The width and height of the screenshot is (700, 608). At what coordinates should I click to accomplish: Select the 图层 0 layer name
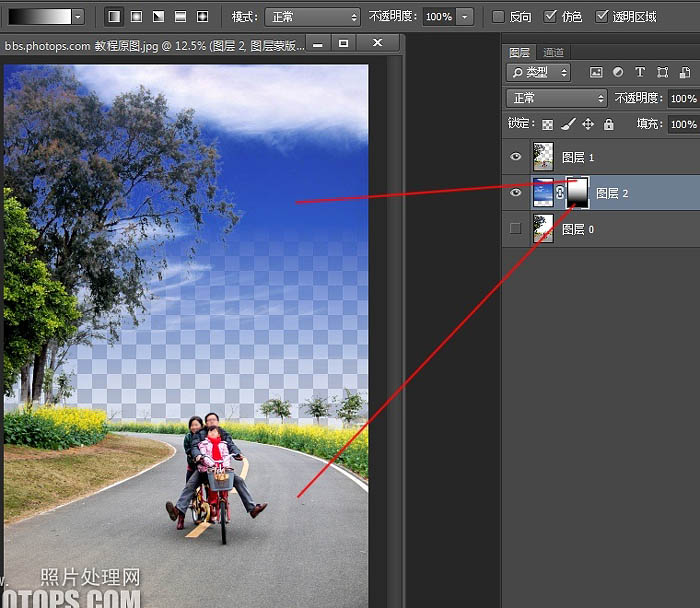578,229
